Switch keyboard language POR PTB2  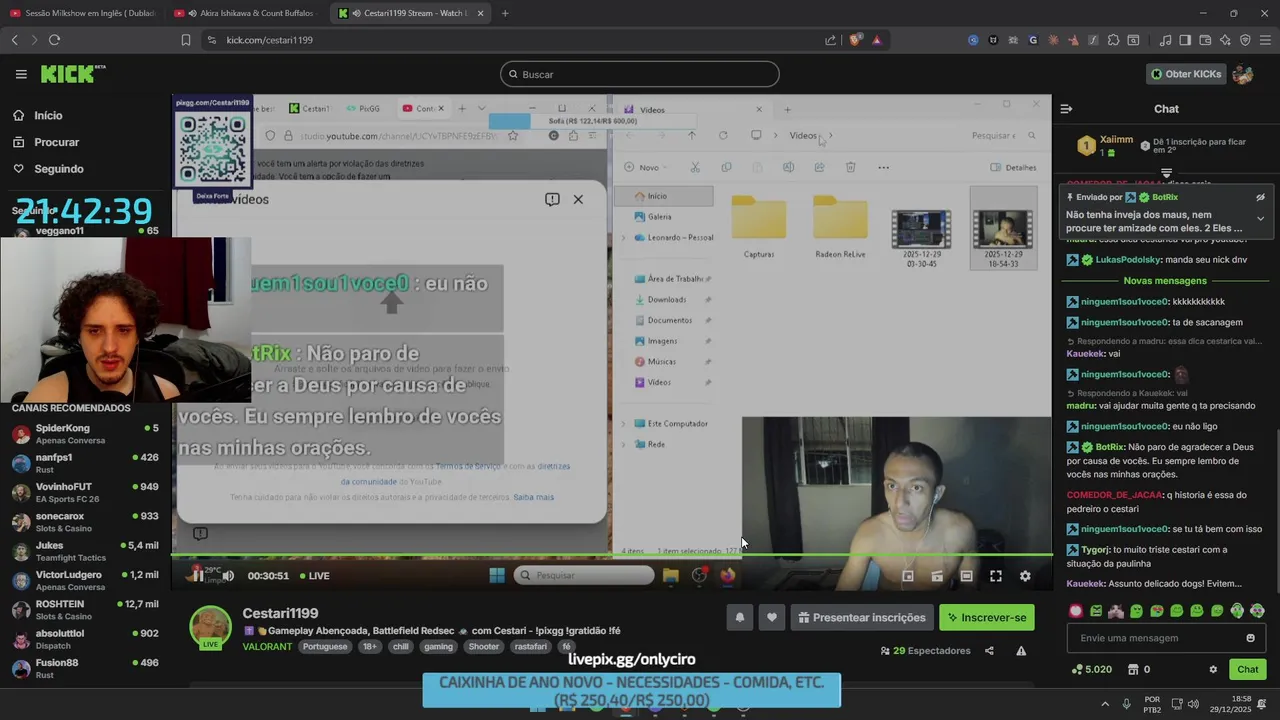point(1152,703)
